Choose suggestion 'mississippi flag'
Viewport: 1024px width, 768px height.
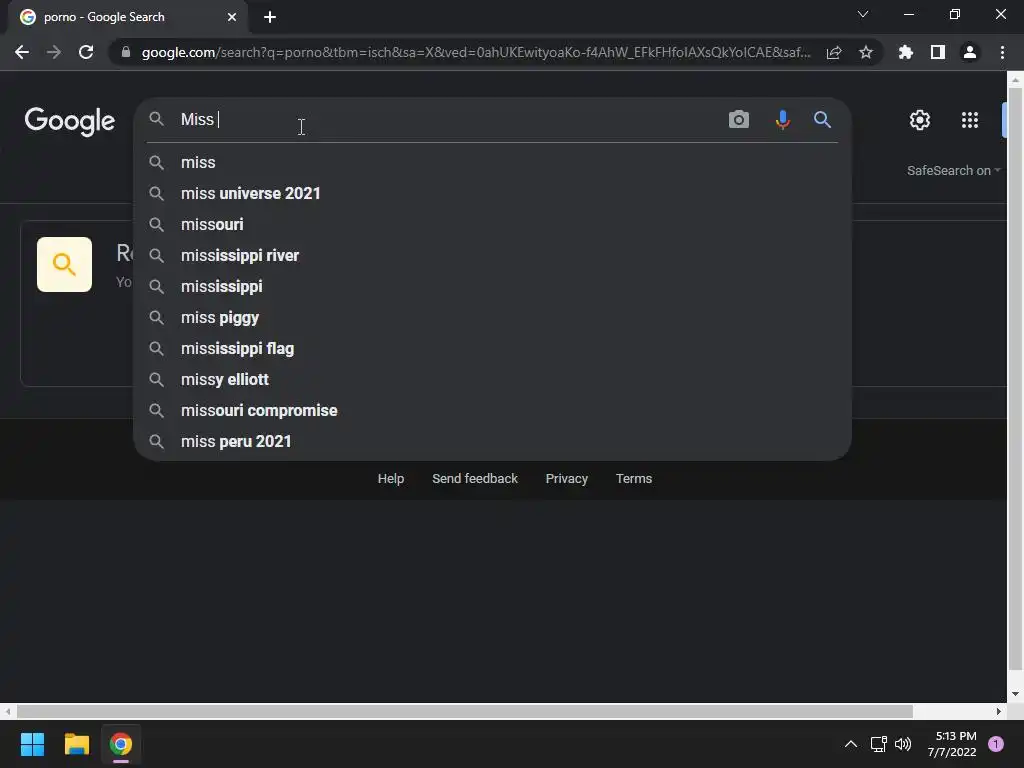[x=492, y=349]
